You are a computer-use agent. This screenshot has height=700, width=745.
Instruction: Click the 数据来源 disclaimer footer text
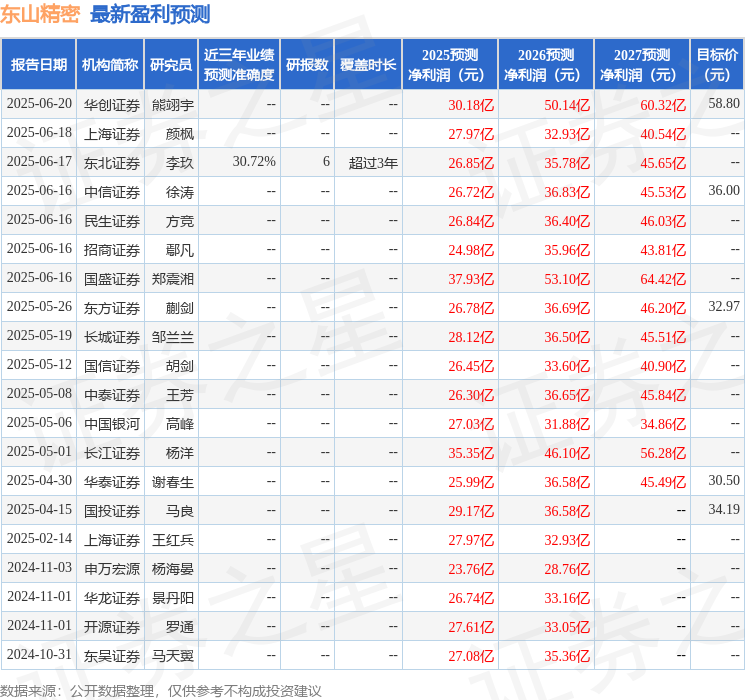pos(161,690)
